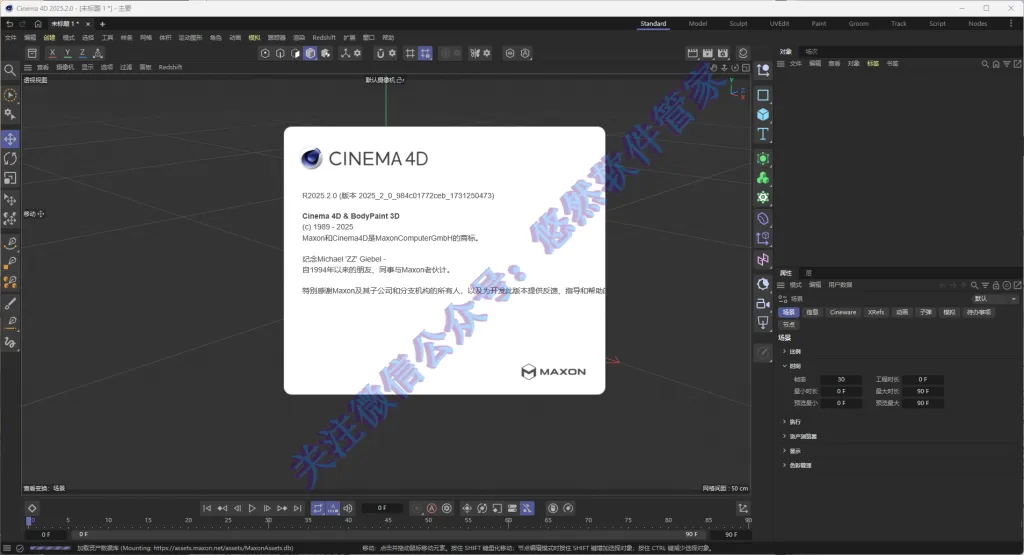Go to end of animation
Image resolution: width=1024 pixels, height=555 pixels.
[x=298, y=508]
